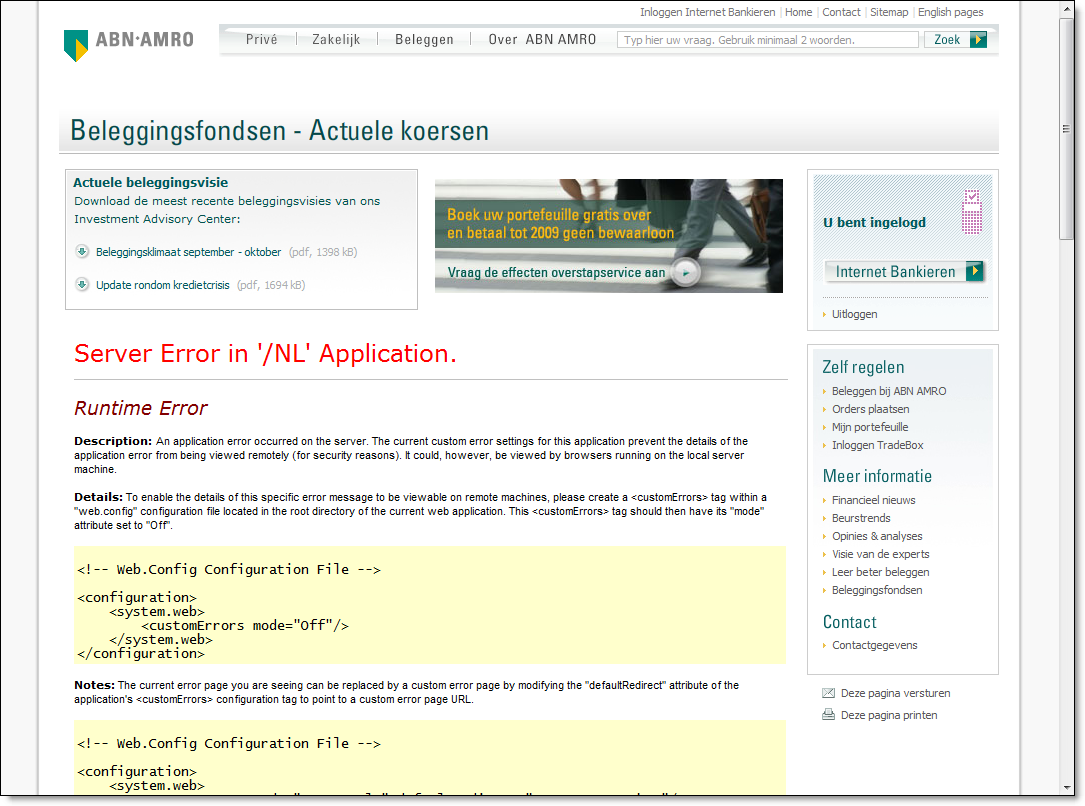This screenshot has width=1085, height=806.
Task: Click Deze pagina printen link
Action: click(889, 715)
